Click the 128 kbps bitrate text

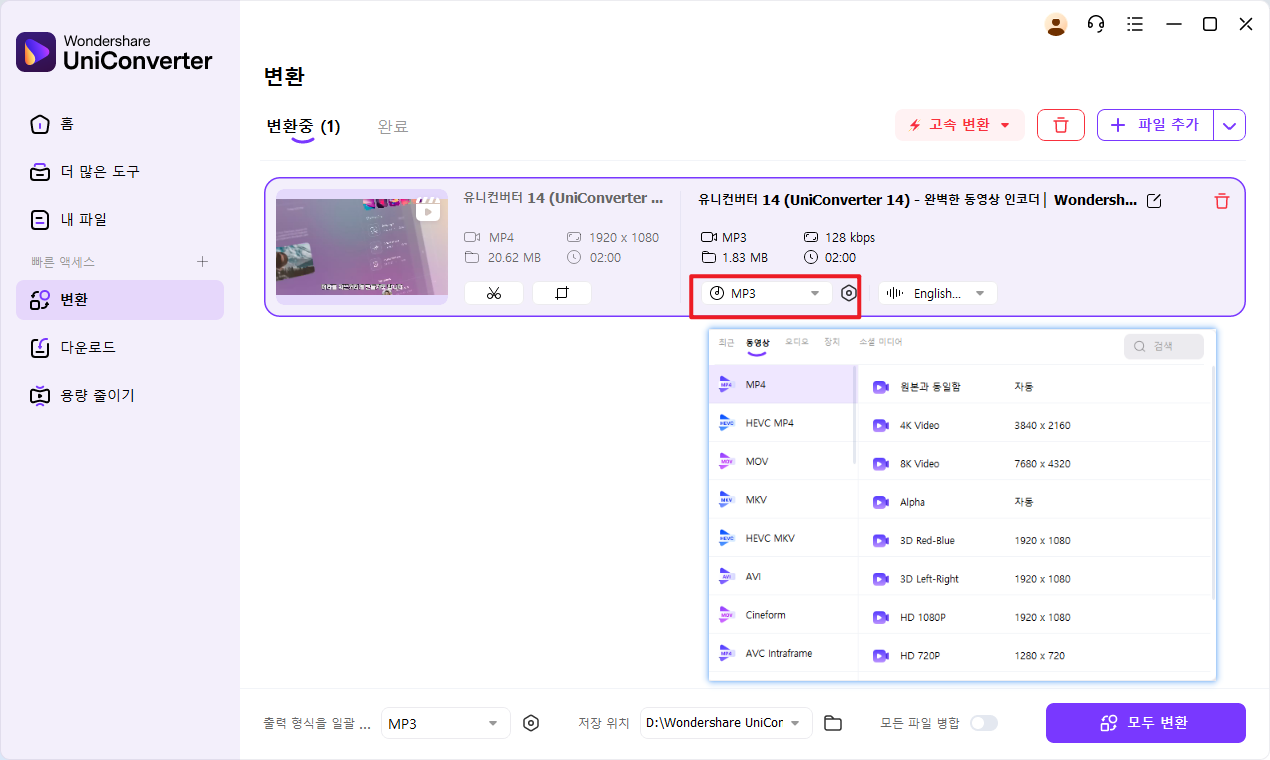tap(850, 237)
